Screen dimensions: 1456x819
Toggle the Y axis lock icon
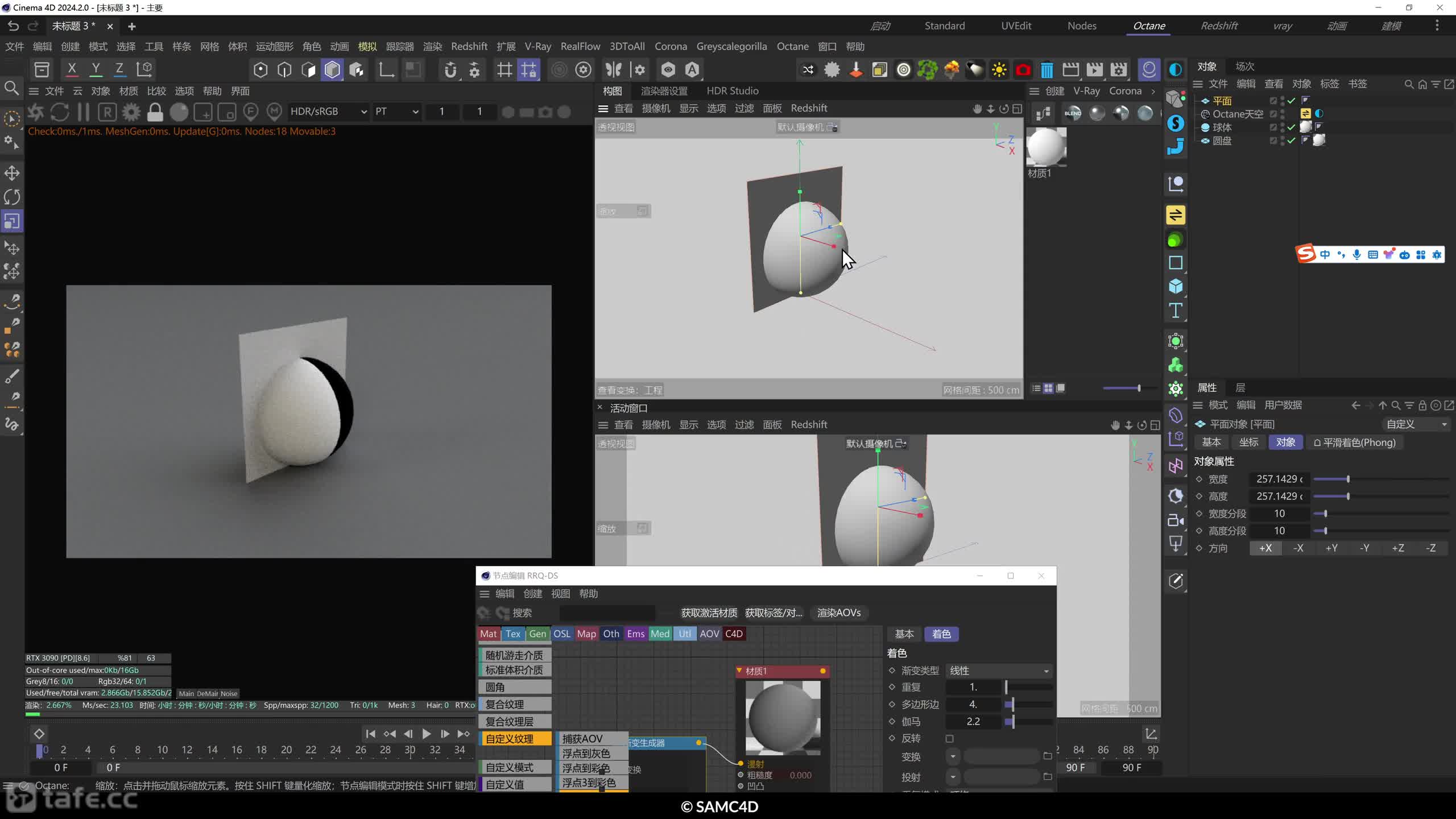96,69
